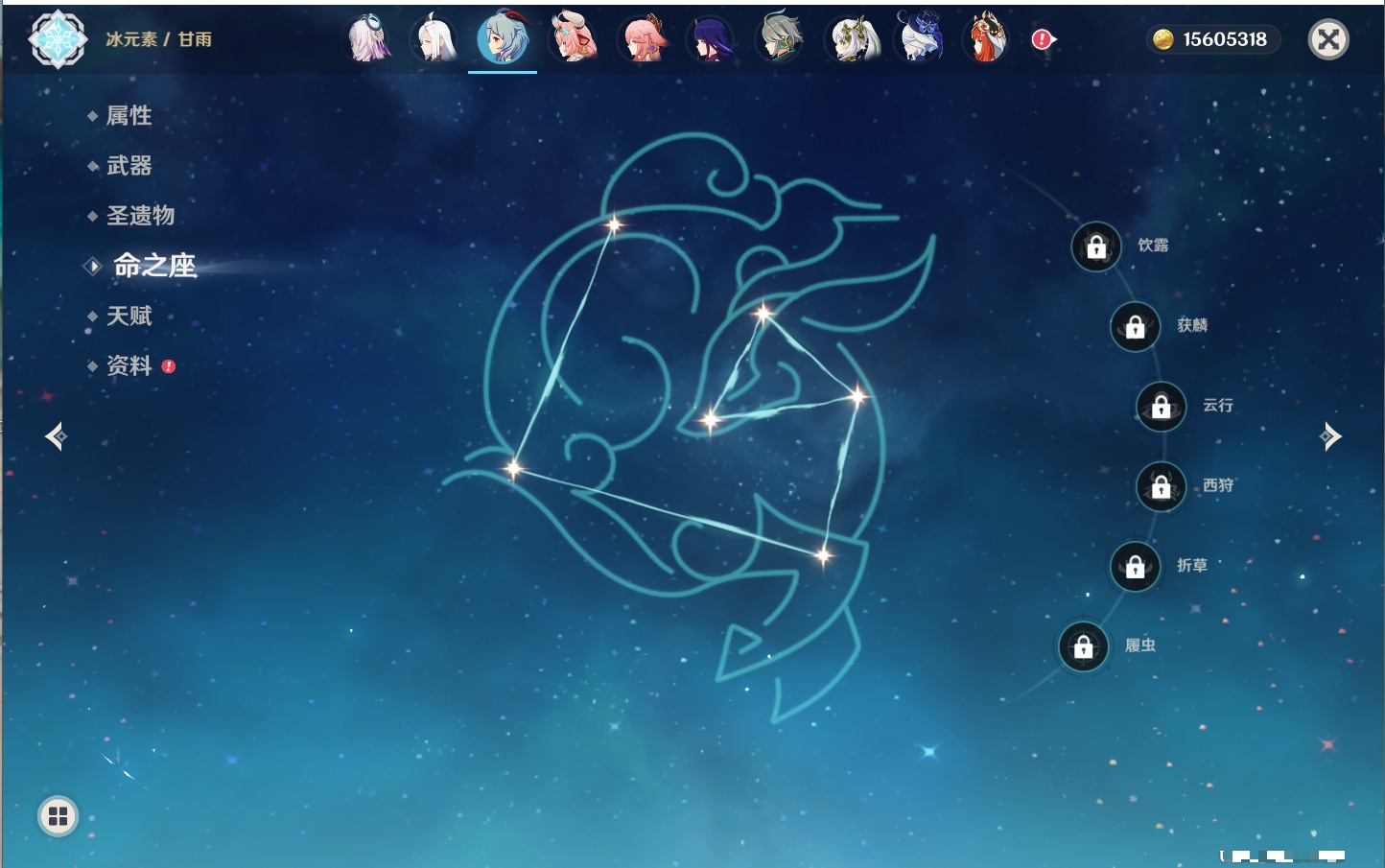Select the Nahida portrait with leaf hairpin
Screen dimensions: 1385x868
[853, 39]
